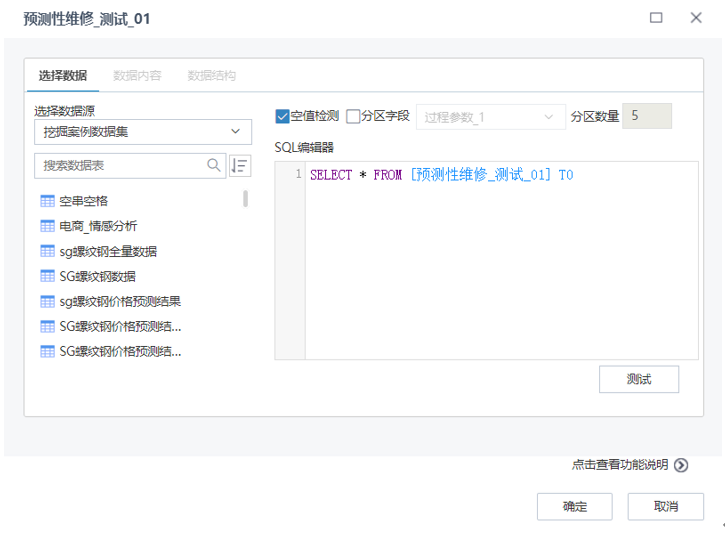Viewport: 725px width, 533px height.
Task: Click the sort order icon
Action: point(240,165)
